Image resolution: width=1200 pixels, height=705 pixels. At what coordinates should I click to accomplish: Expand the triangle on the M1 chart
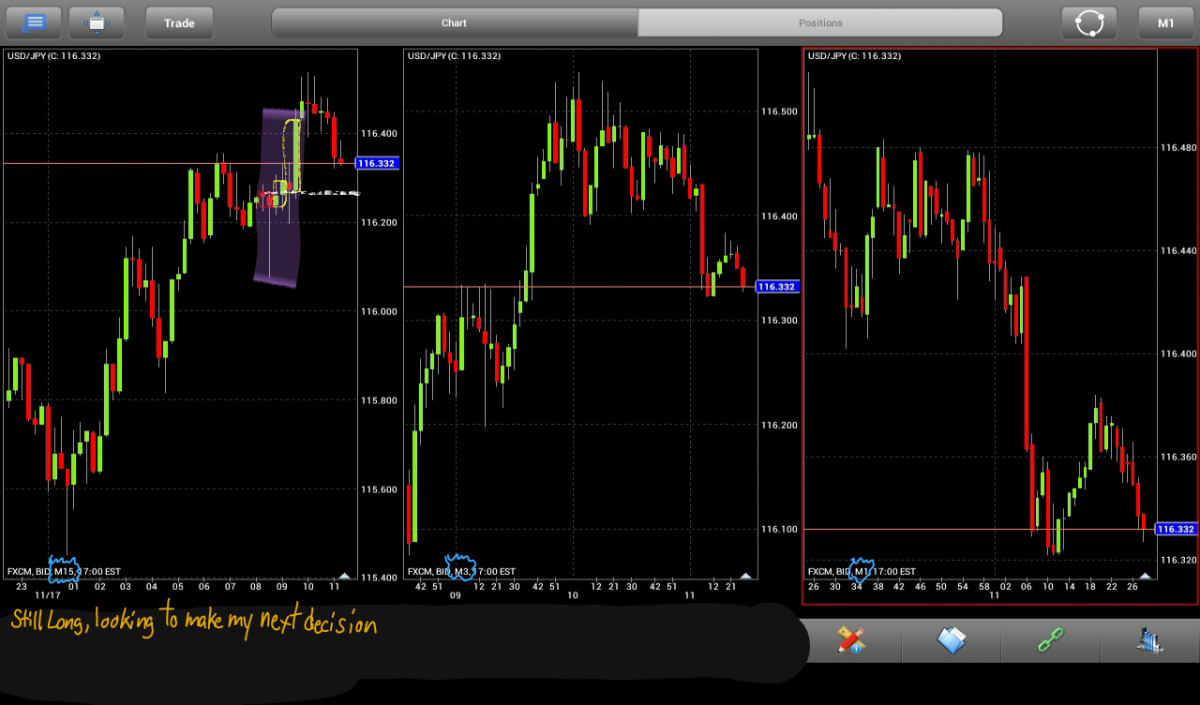pyautogui.click(x=1144, y=575)
